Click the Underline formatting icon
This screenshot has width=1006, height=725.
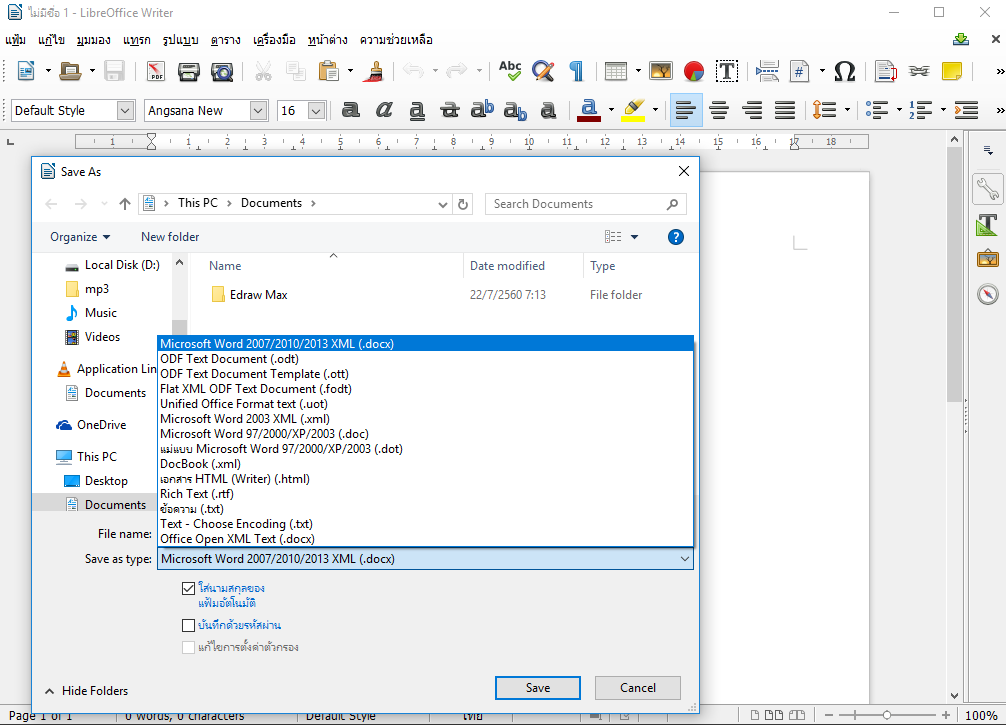(x=417, y=110)
